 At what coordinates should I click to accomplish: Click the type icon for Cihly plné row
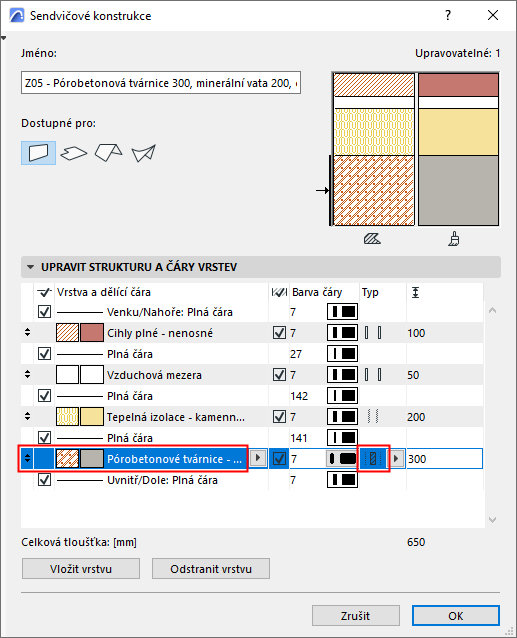pos(373,333)
